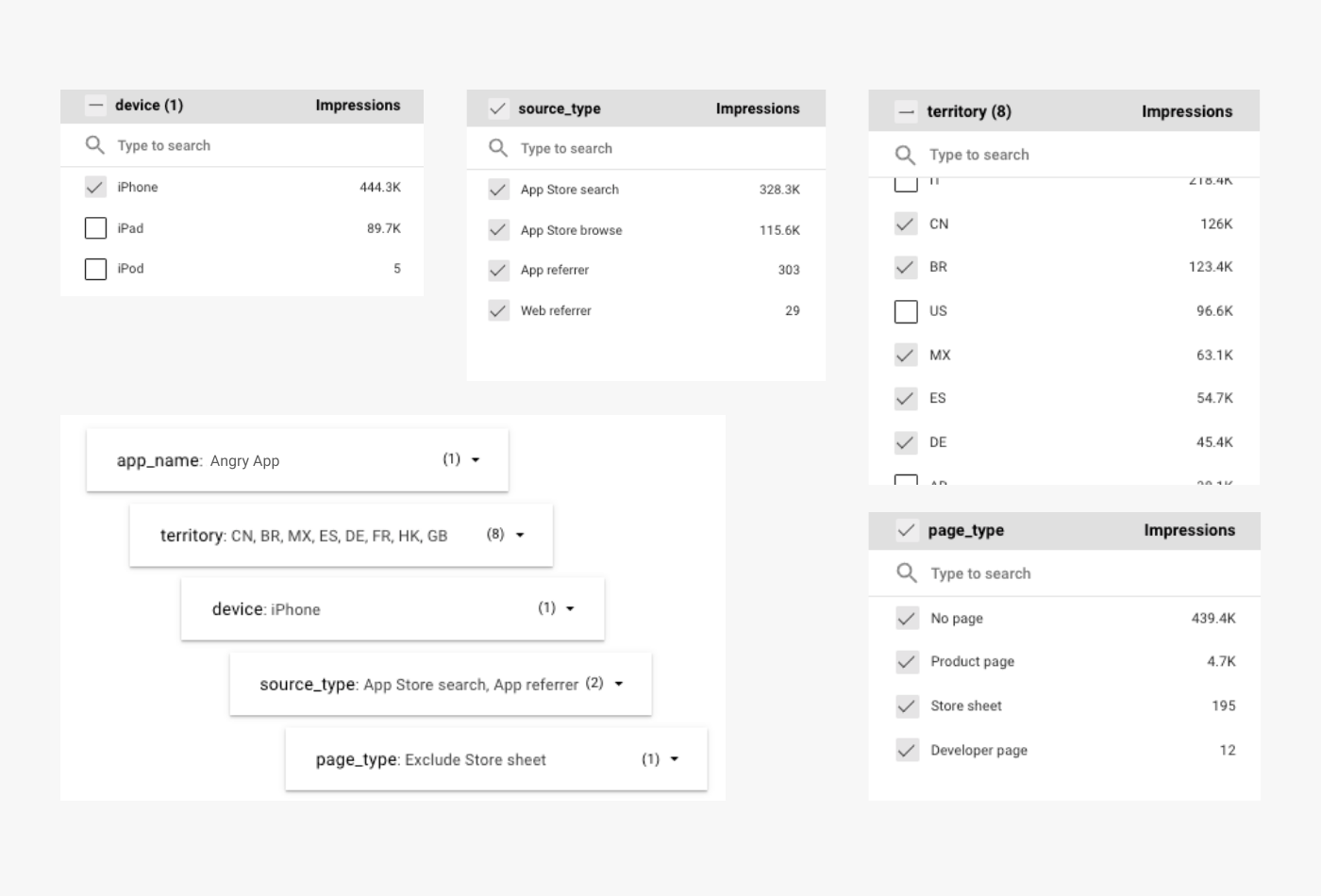Click the search magnifier icon in device panel
Image resolution: width=1321 pixels, height=896 pixels.
[94, 145]
